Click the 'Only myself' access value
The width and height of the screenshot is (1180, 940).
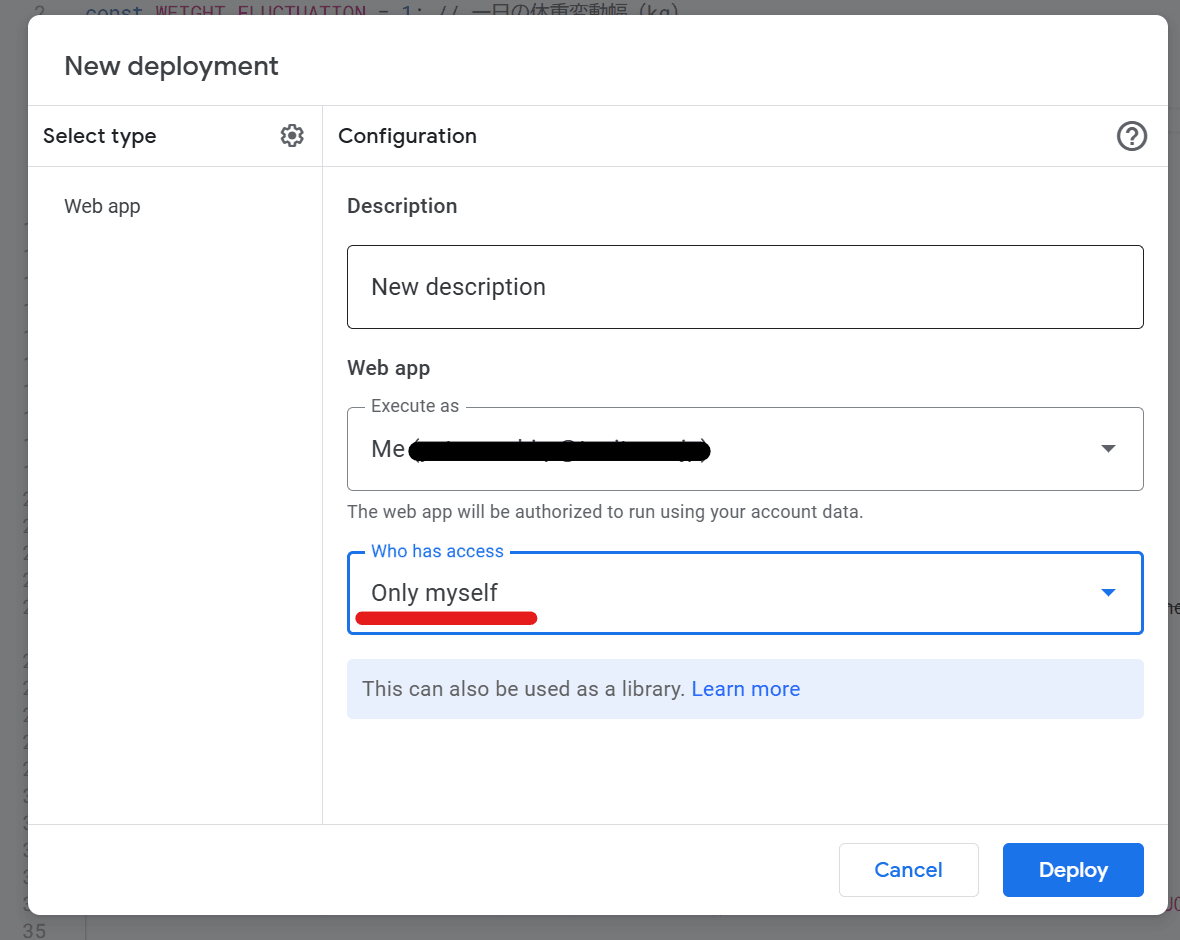tap(434, 593)
